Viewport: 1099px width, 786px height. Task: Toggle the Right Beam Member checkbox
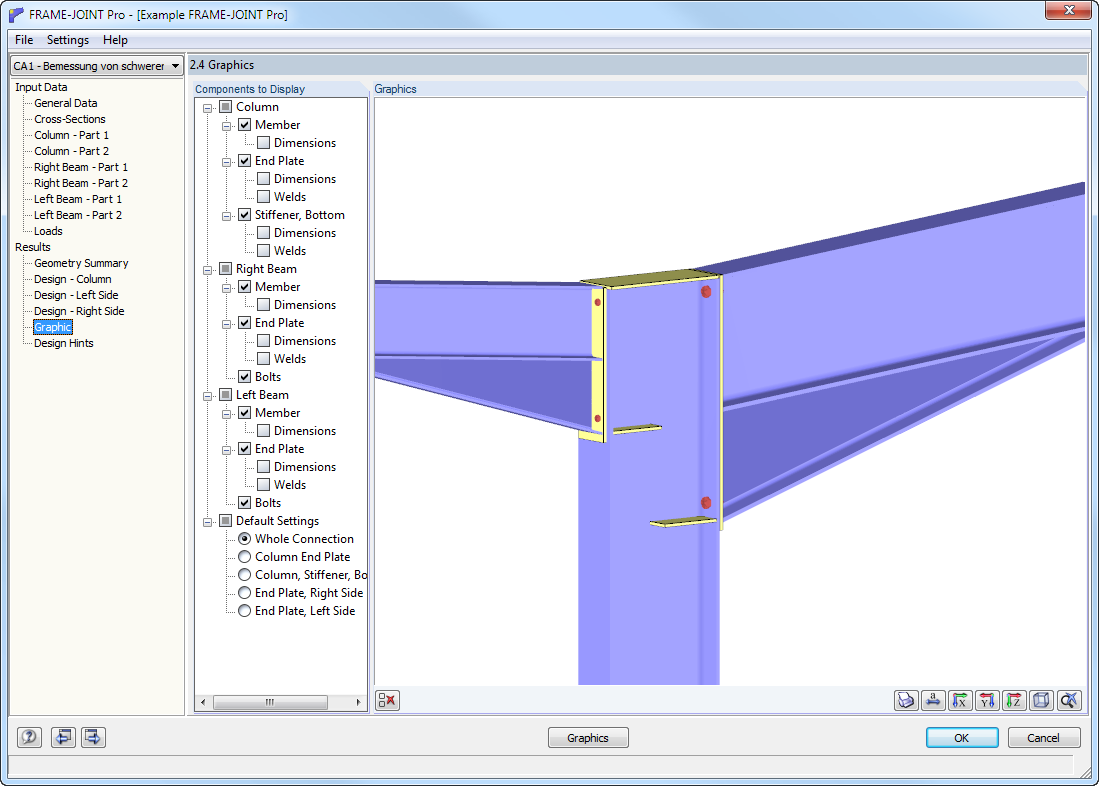coord(245,287)
